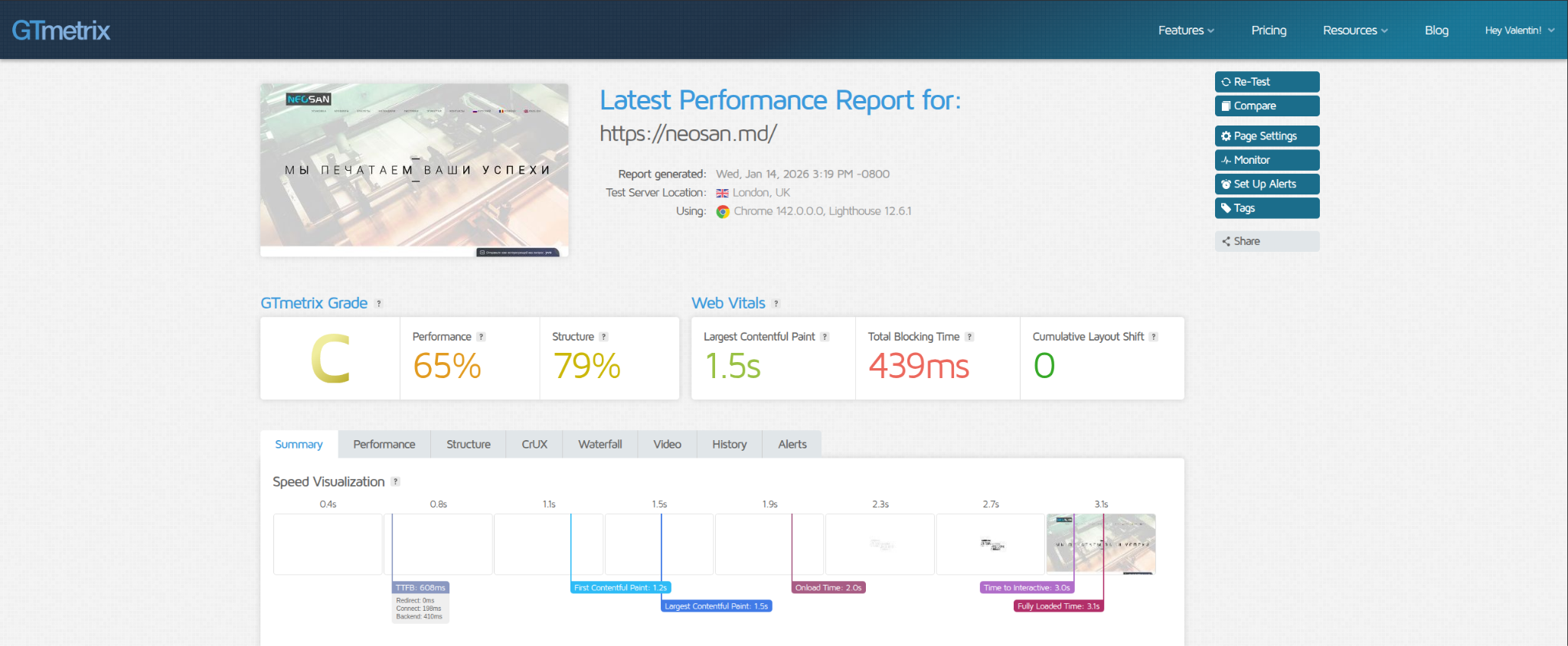Click the Structure score help icon

pos(604,337)
